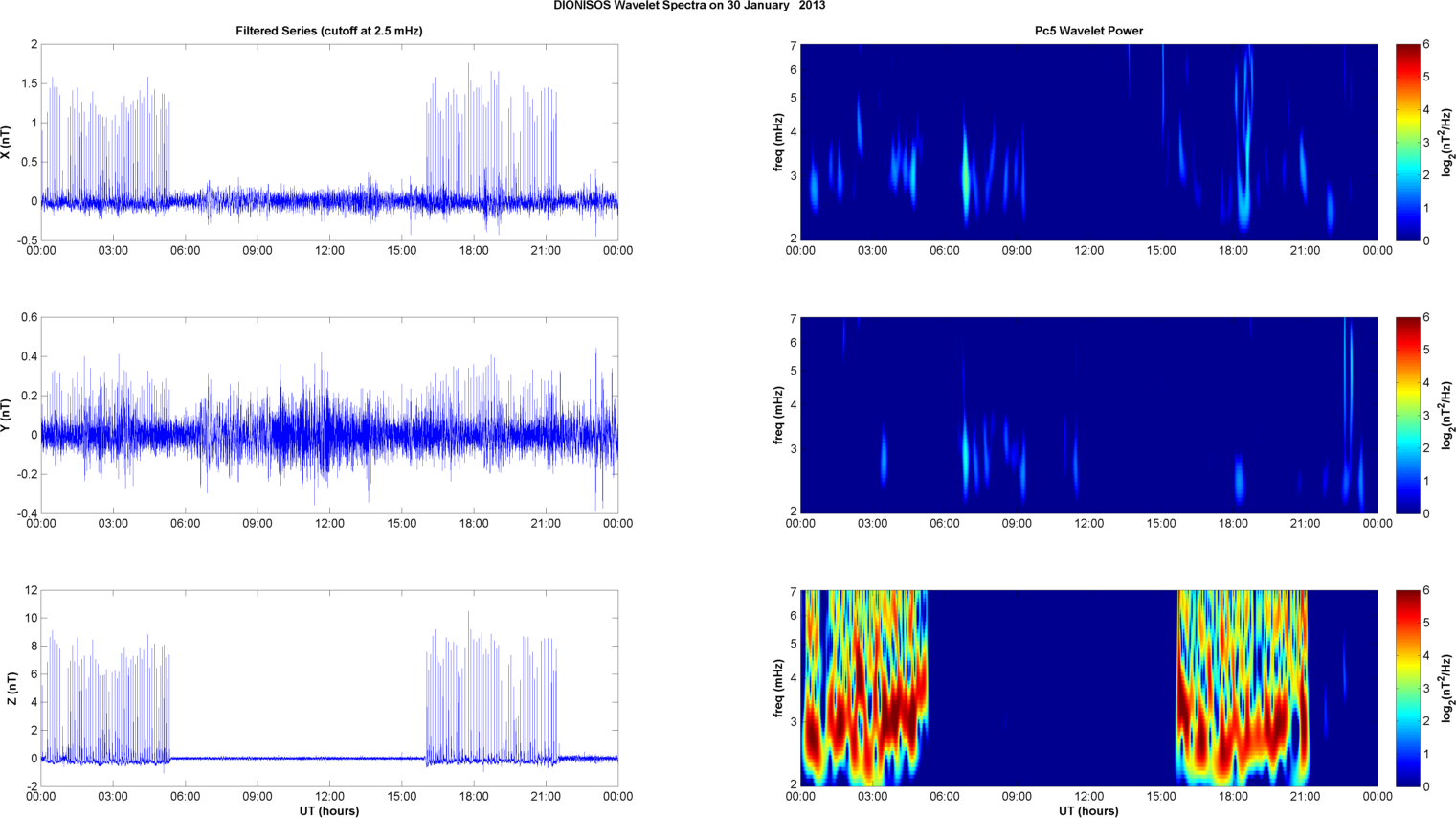
Task: Click the 10 tick on the Z (nT) axis
Action: pos(32,619)
